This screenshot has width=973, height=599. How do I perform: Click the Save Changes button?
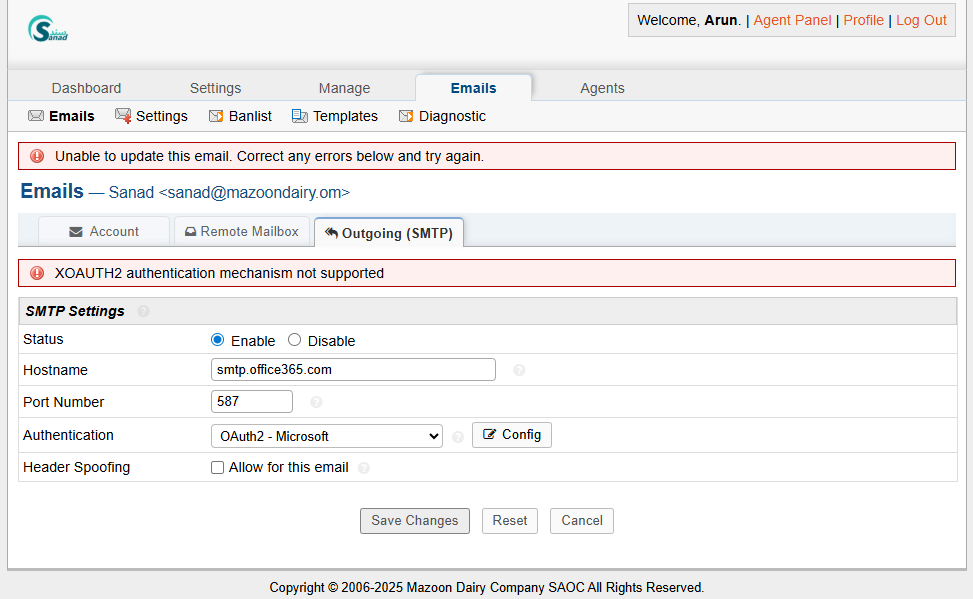pos(414,521)
